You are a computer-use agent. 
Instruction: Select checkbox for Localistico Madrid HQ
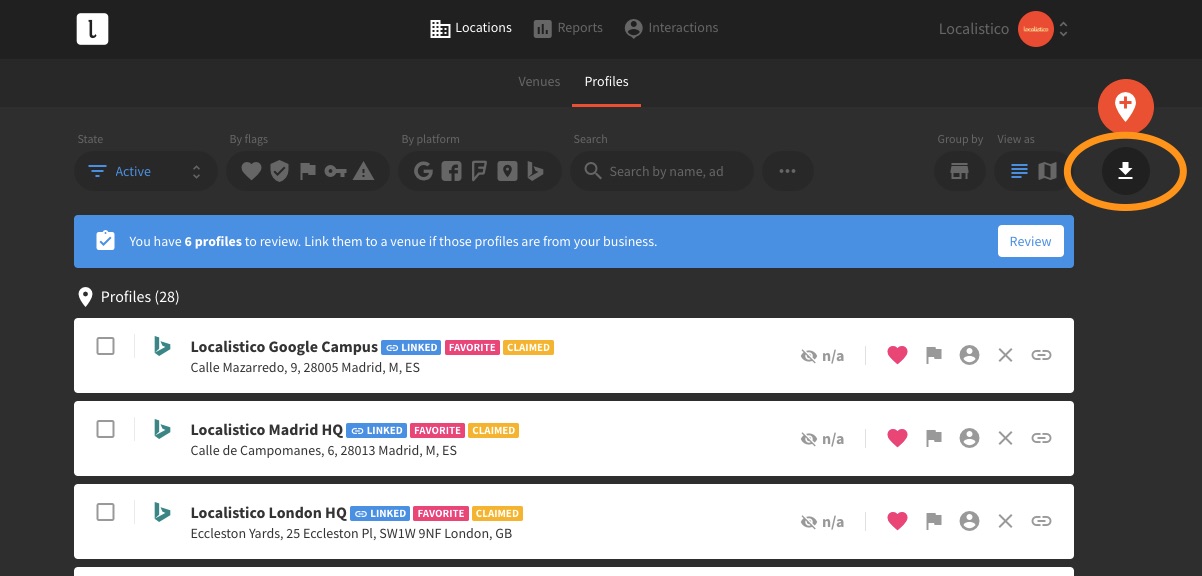[x=105, y=429]
